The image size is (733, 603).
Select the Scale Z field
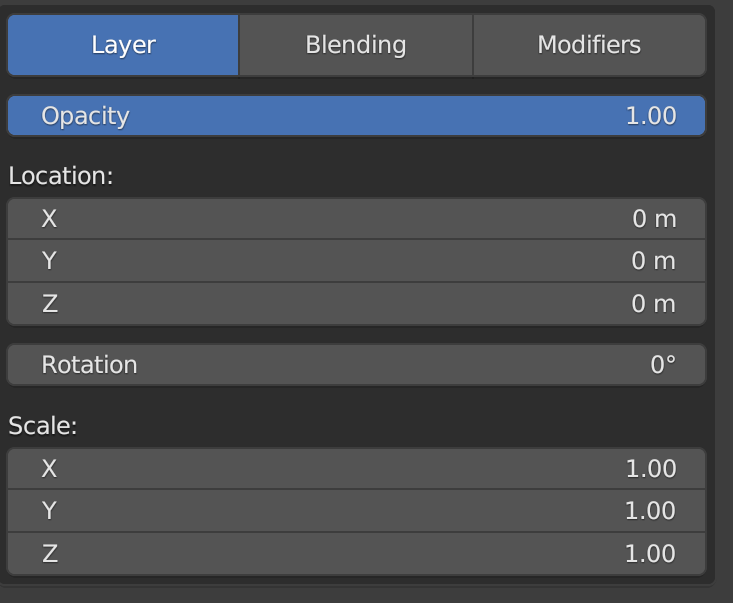coord(356,554)
